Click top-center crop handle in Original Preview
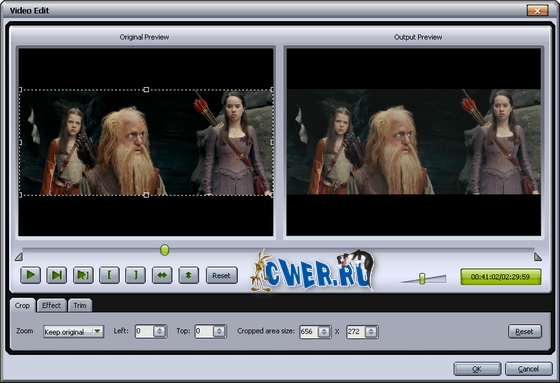560x383 pixels. (146, 90)
